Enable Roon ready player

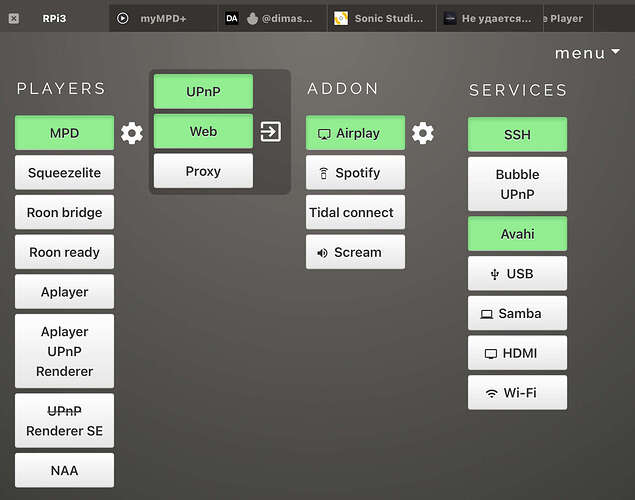pos(64,252)
